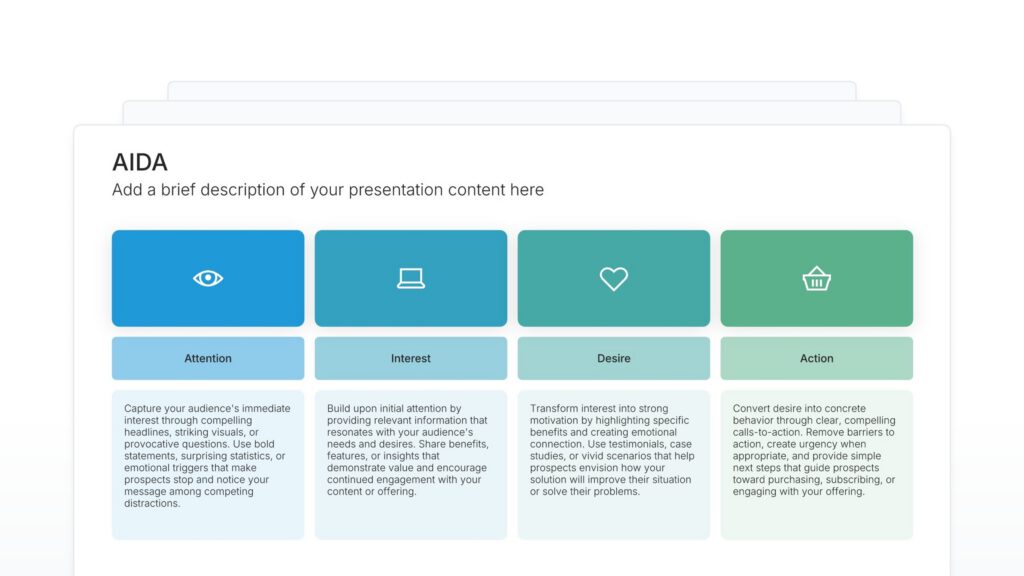The image size is (1024, 576).
Task: Click the Attention description paragraph
Action: coord(208,456)
